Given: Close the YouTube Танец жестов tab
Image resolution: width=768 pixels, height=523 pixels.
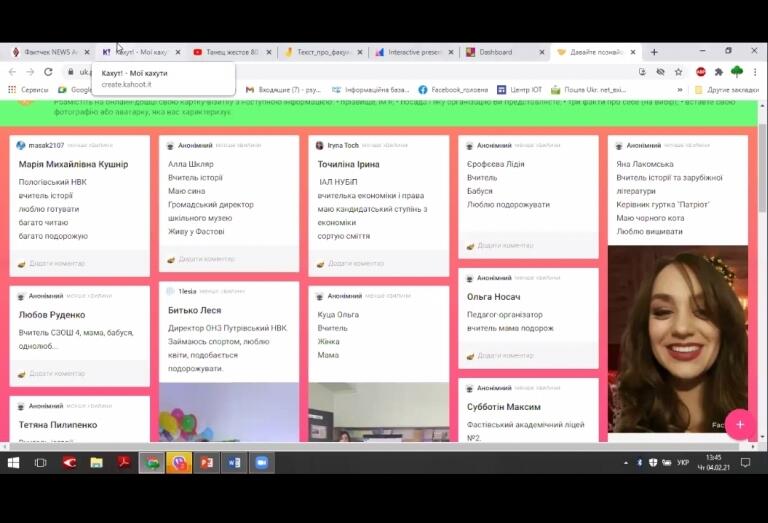Looking at the screenshot, I should 269,52.
